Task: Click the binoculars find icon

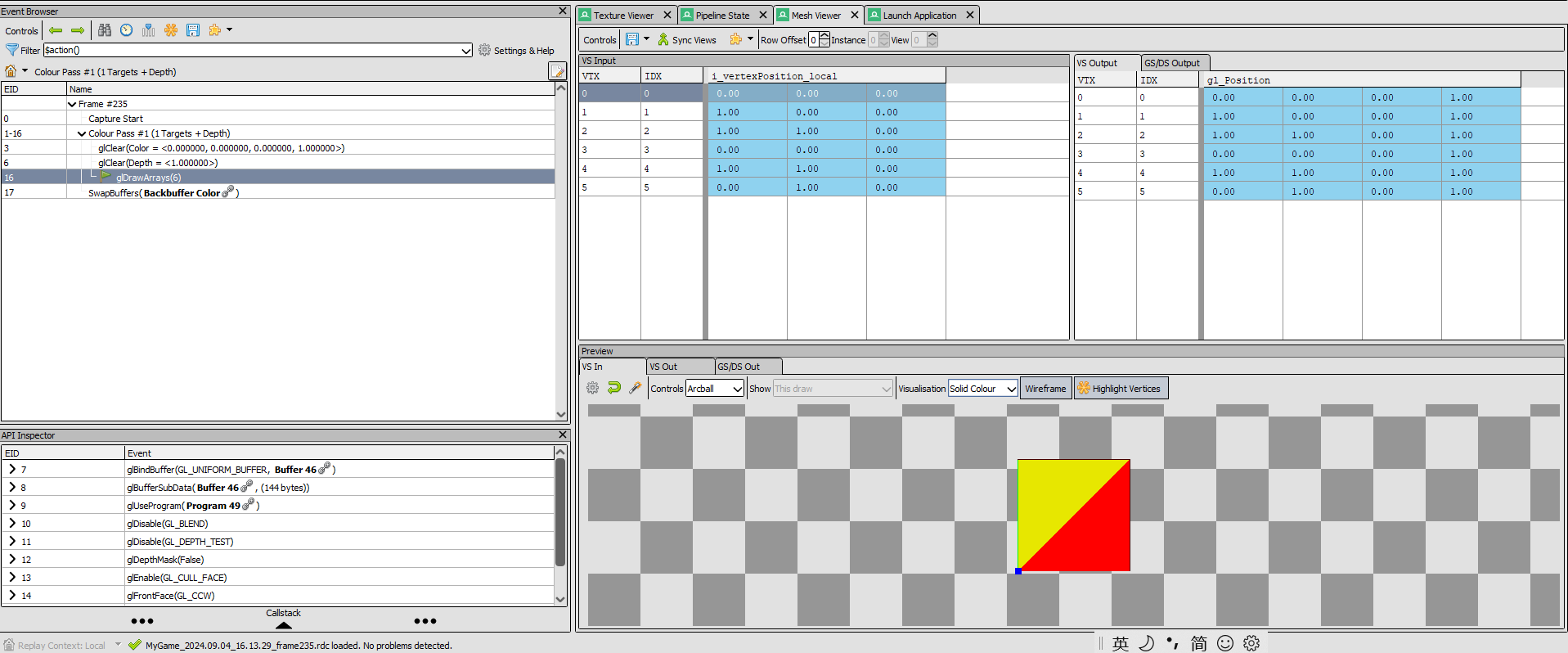Action: pos(105,30)
